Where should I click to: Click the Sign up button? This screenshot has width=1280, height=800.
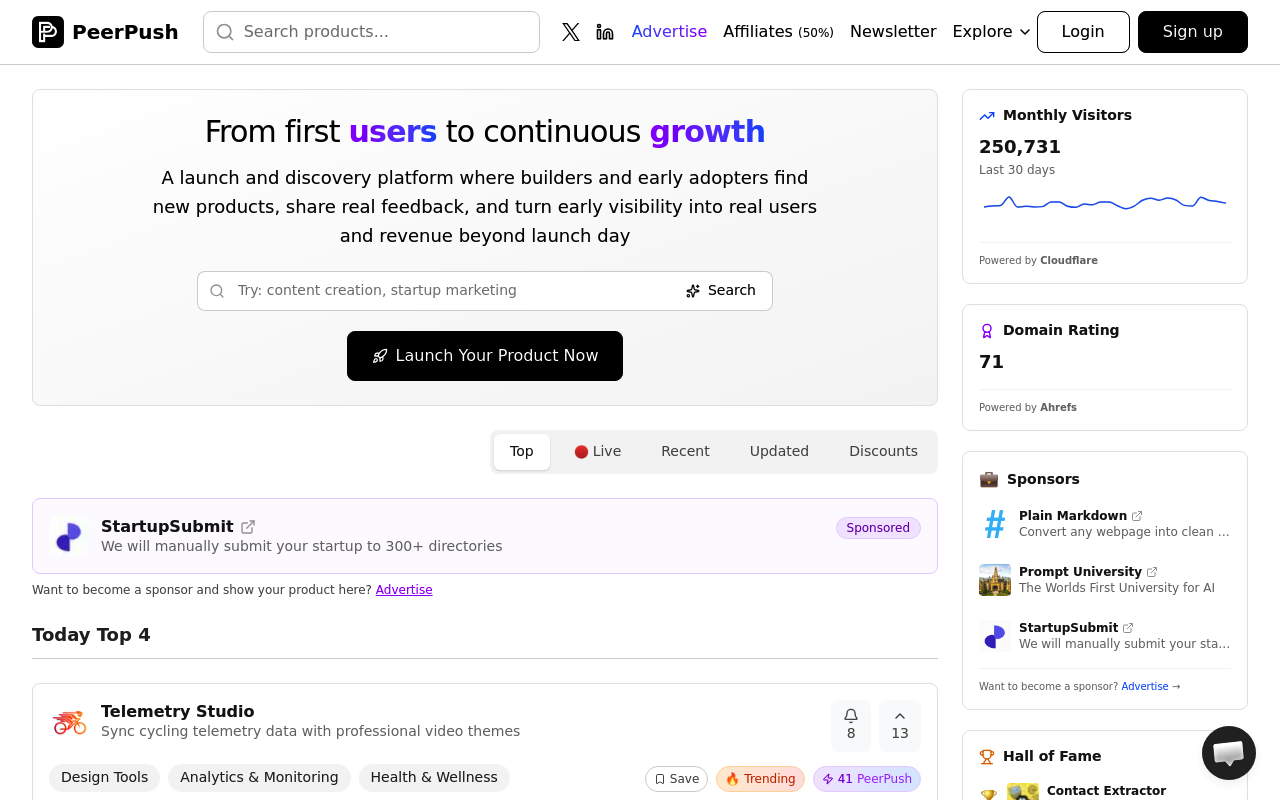pyautogui.click(x=1193, y=32)
